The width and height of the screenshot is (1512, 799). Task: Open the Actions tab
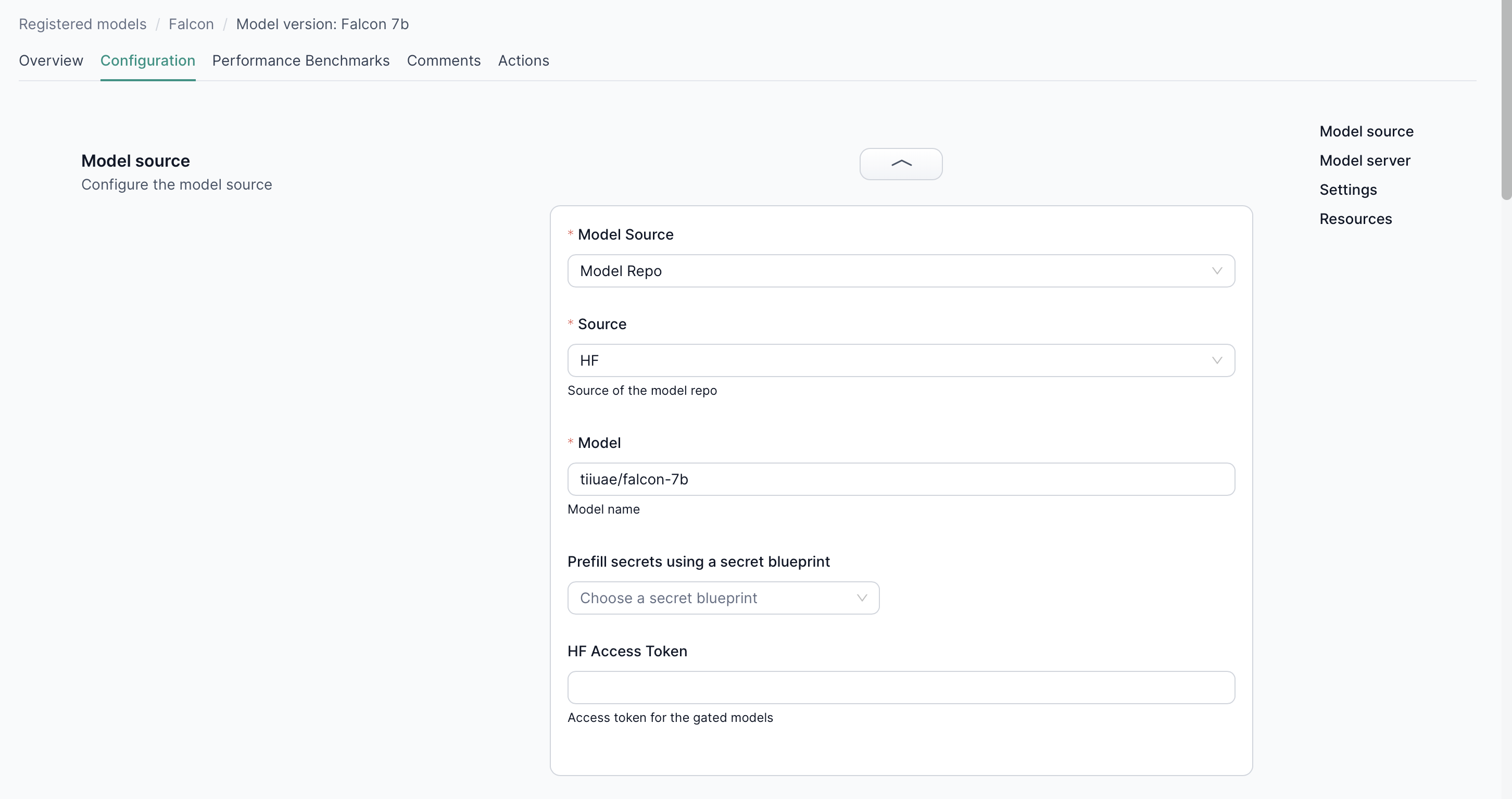tap(523, 60)
